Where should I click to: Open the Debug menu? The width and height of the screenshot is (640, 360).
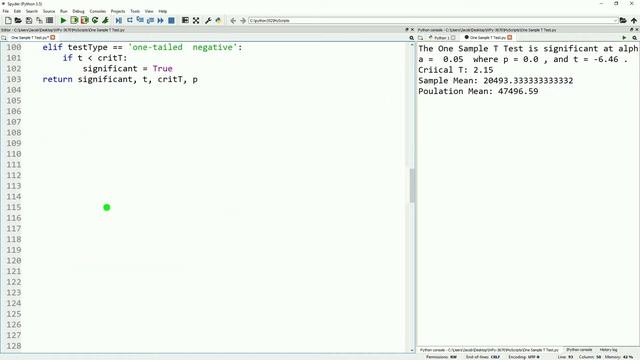tap(78, 11)
